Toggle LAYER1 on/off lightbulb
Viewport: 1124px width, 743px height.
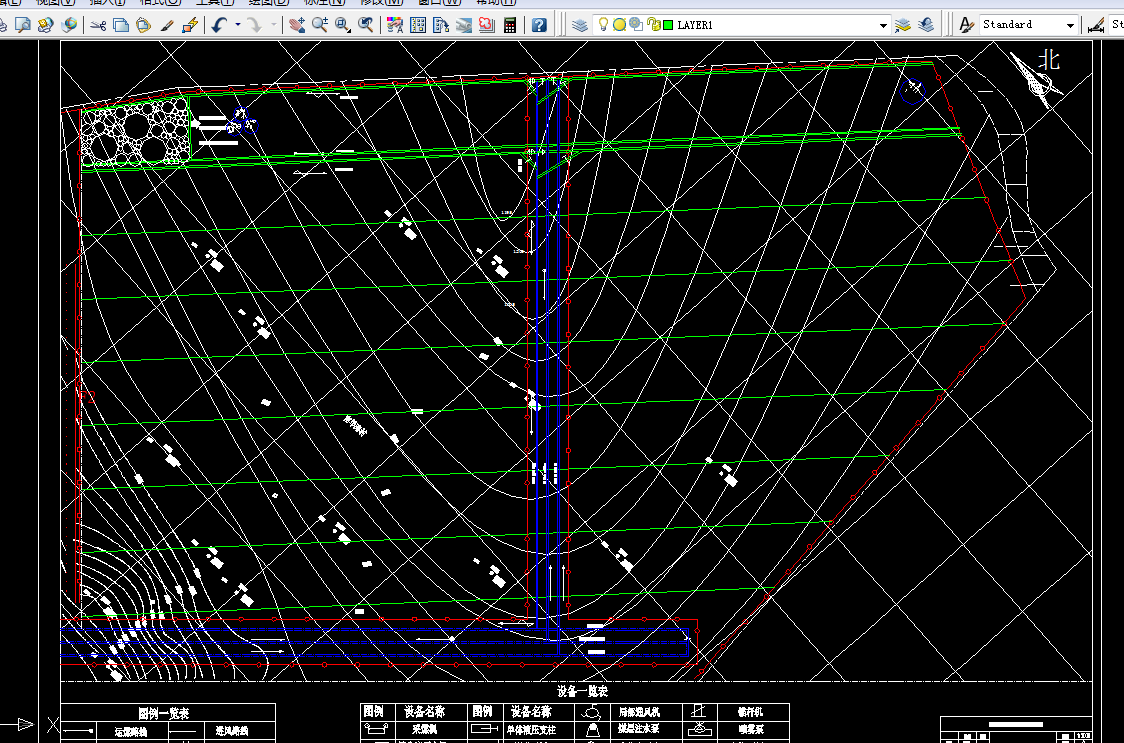[x=604, y=25]
